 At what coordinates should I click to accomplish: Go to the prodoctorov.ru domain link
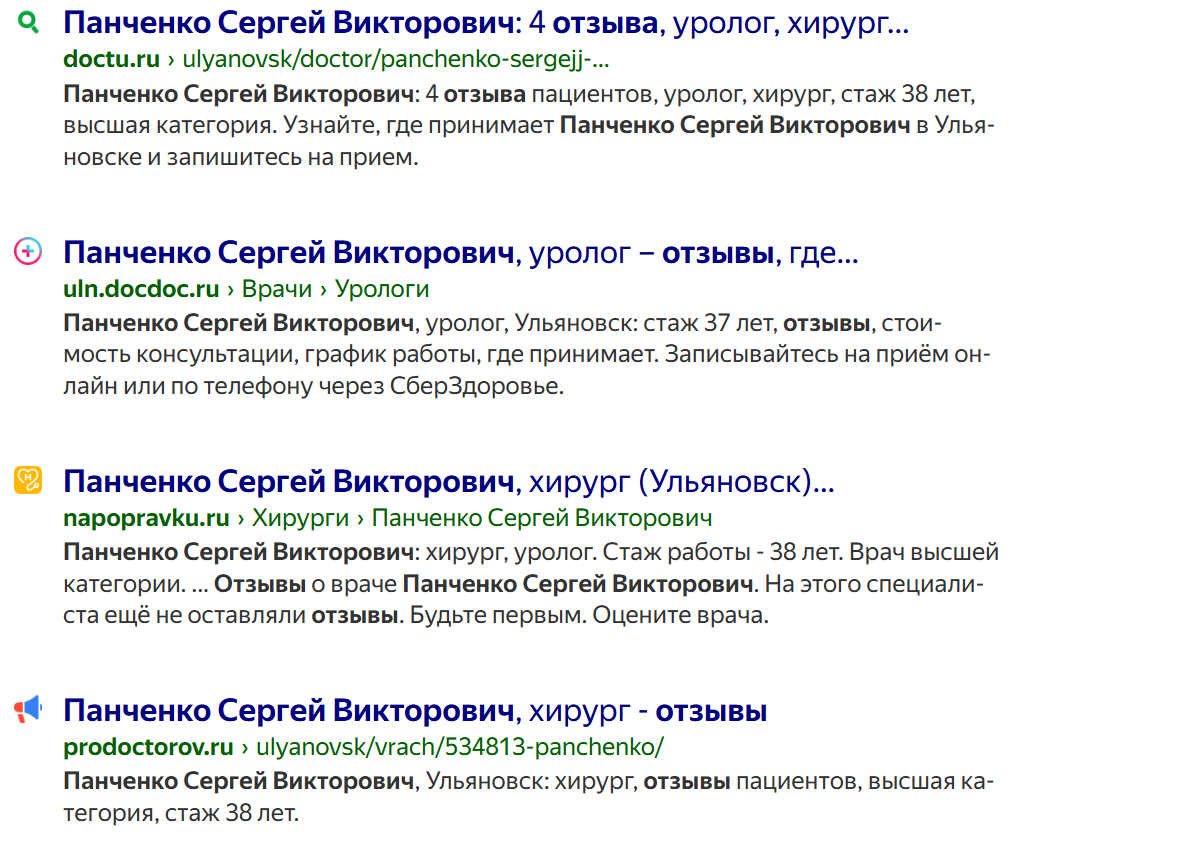pos(148,747)
